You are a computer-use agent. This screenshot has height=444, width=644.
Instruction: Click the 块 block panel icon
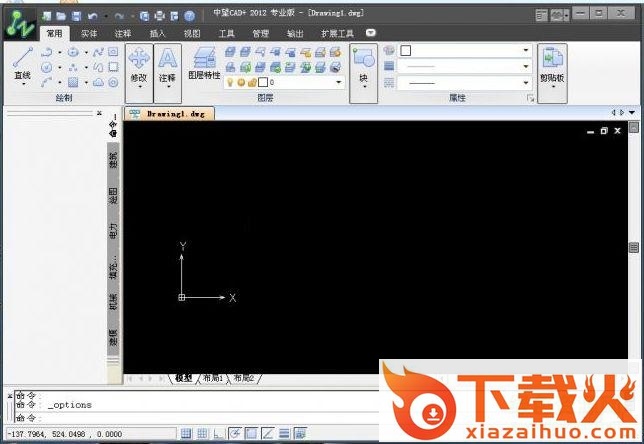click(363, 58)
